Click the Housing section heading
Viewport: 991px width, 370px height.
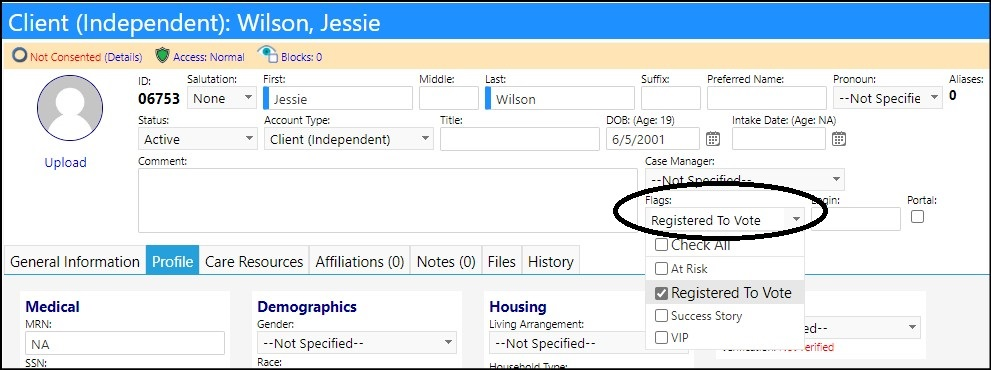[x=518, y=307]
